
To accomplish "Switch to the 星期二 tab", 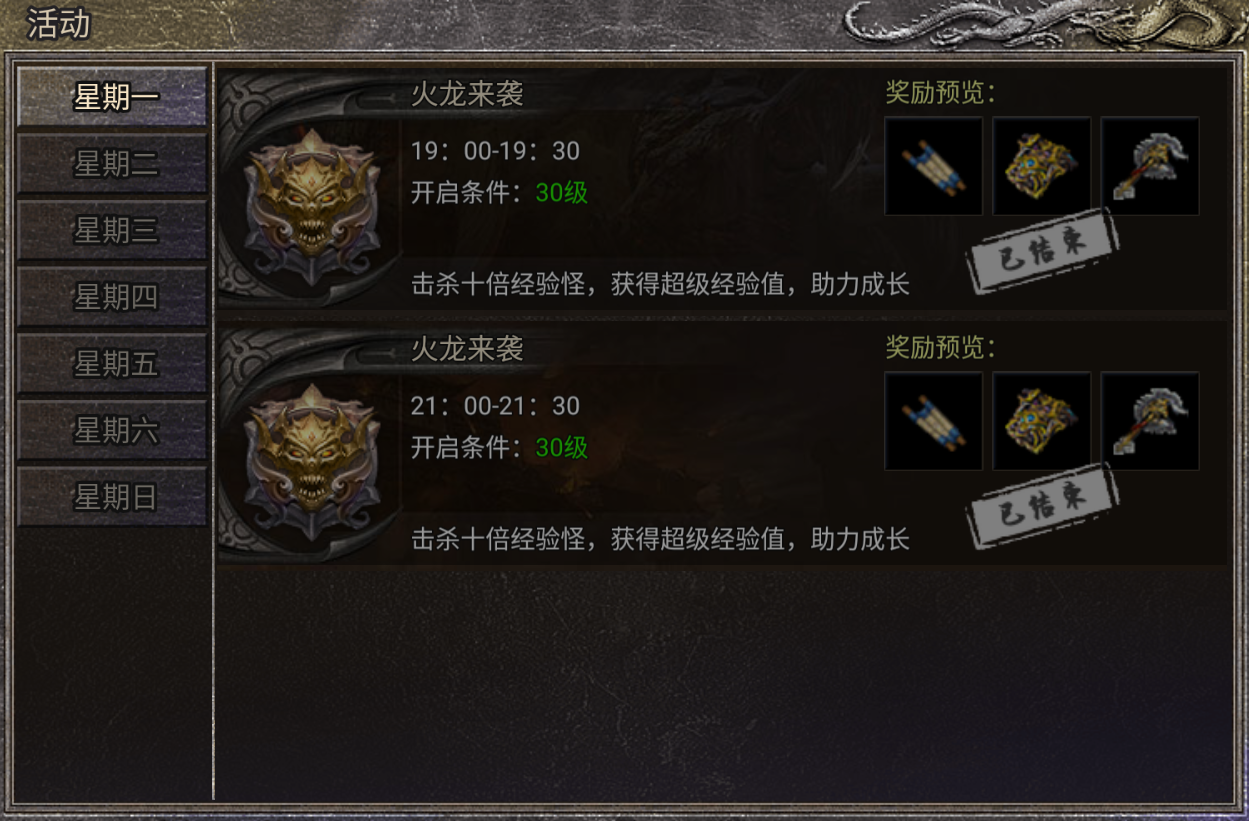I will [113, 164].
